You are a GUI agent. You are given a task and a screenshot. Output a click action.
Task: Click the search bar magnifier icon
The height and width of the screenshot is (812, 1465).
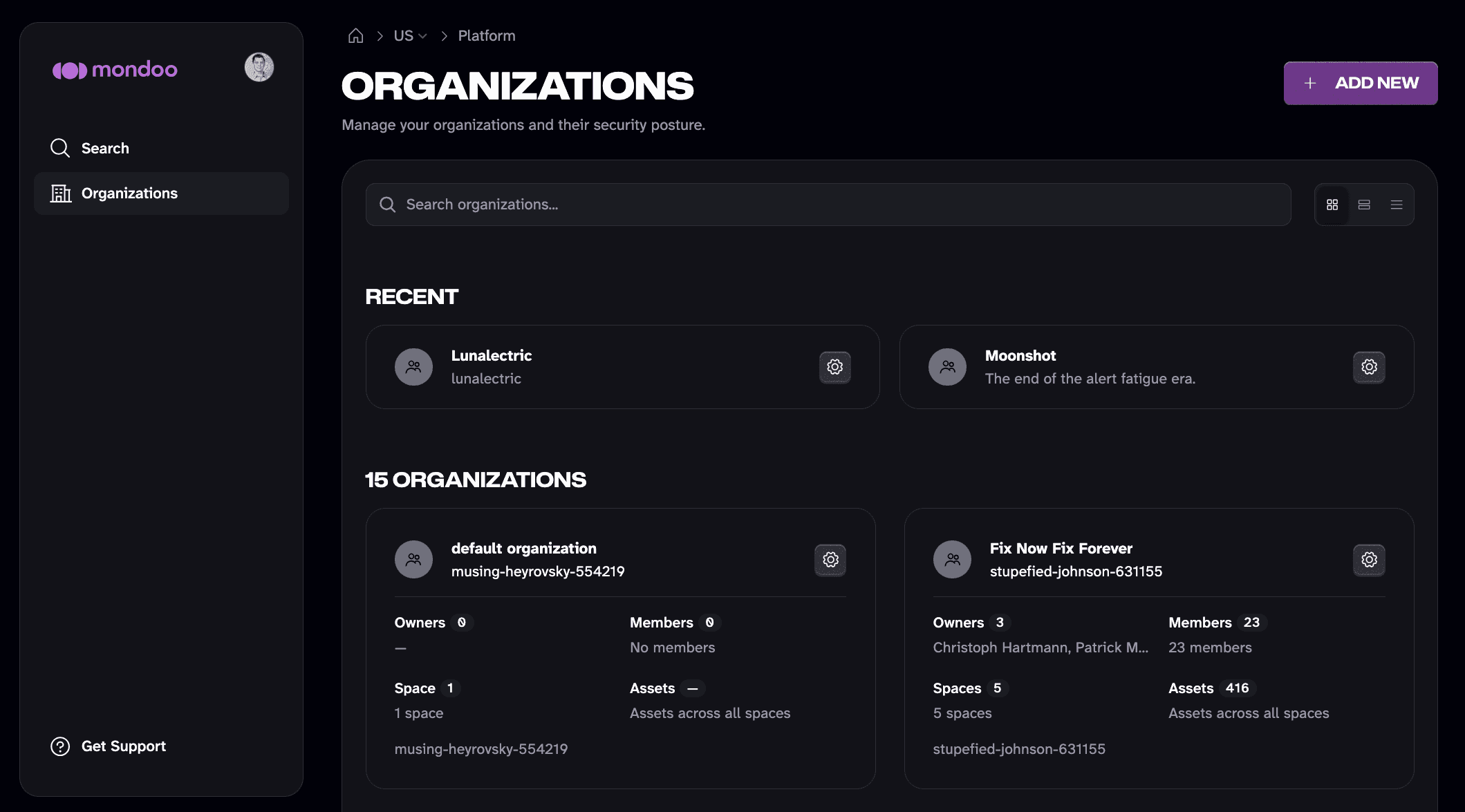tap(388, 205)
